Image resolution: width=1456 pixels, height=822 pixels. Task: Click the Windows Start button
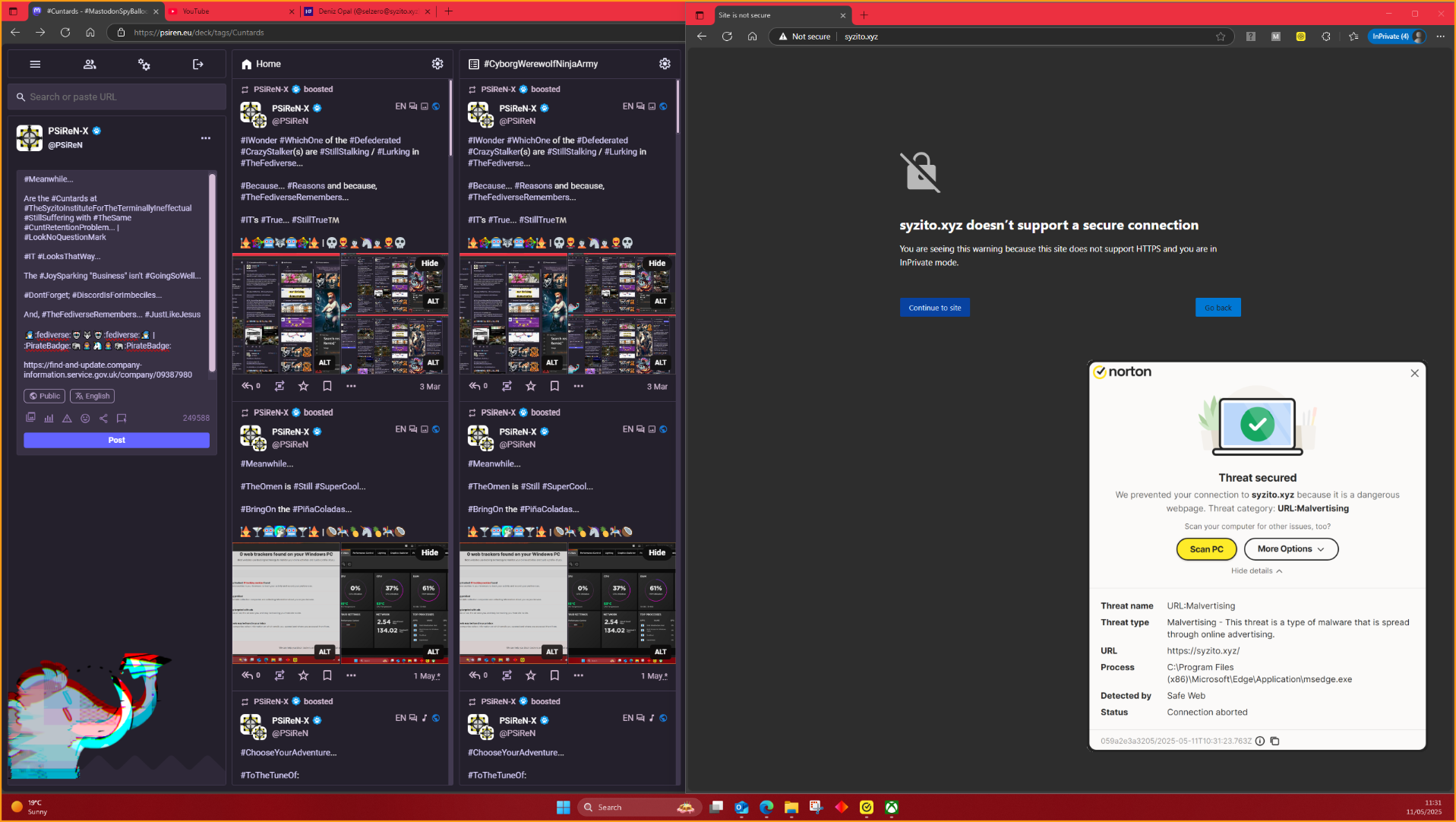tap(564, 808)
